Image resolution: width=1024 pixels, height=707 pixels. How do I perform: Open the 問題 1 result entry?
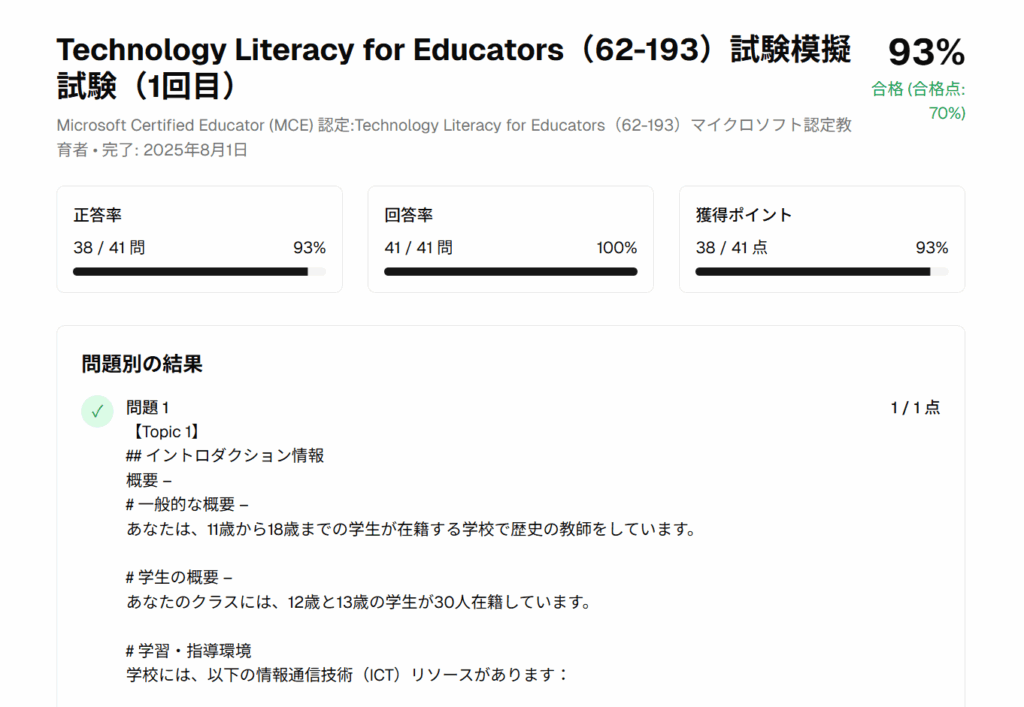(x=148, y=407)
